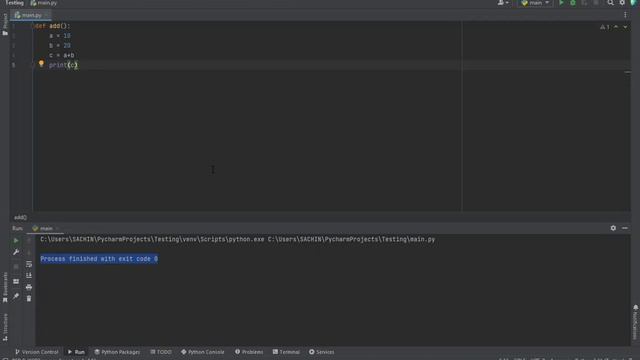Open the Terminal tool window
The image size is (640, 360).
[286, 352]
